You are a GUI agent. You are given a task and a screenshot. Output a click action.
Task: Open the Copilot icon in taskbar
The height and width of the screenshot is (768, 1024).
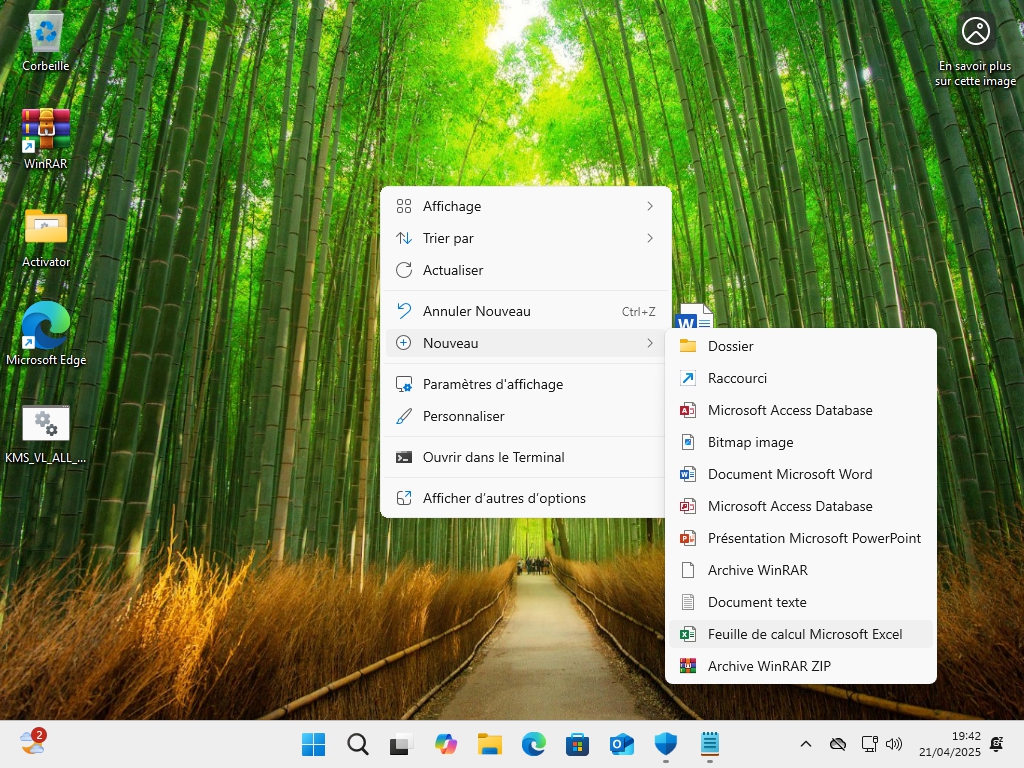tap(446, 744)
